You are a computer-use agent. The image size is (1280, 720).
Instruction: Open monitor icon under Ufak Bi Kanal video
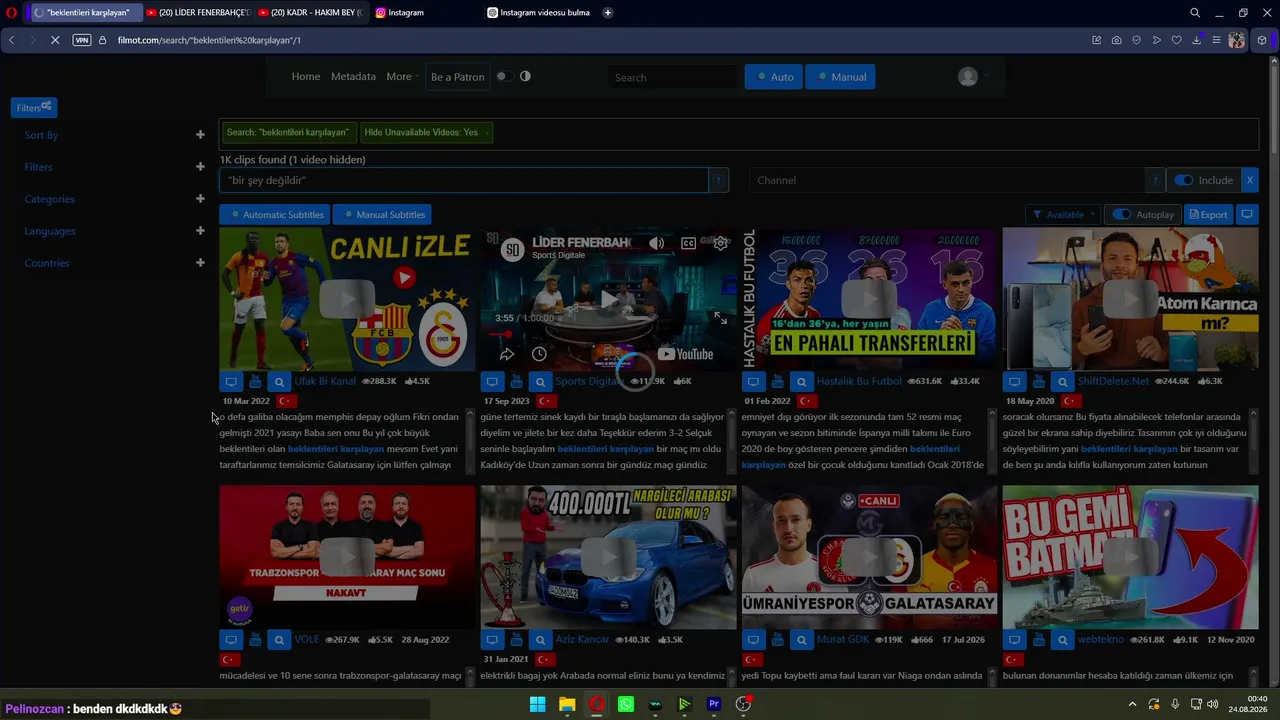(x=231, y=381)
